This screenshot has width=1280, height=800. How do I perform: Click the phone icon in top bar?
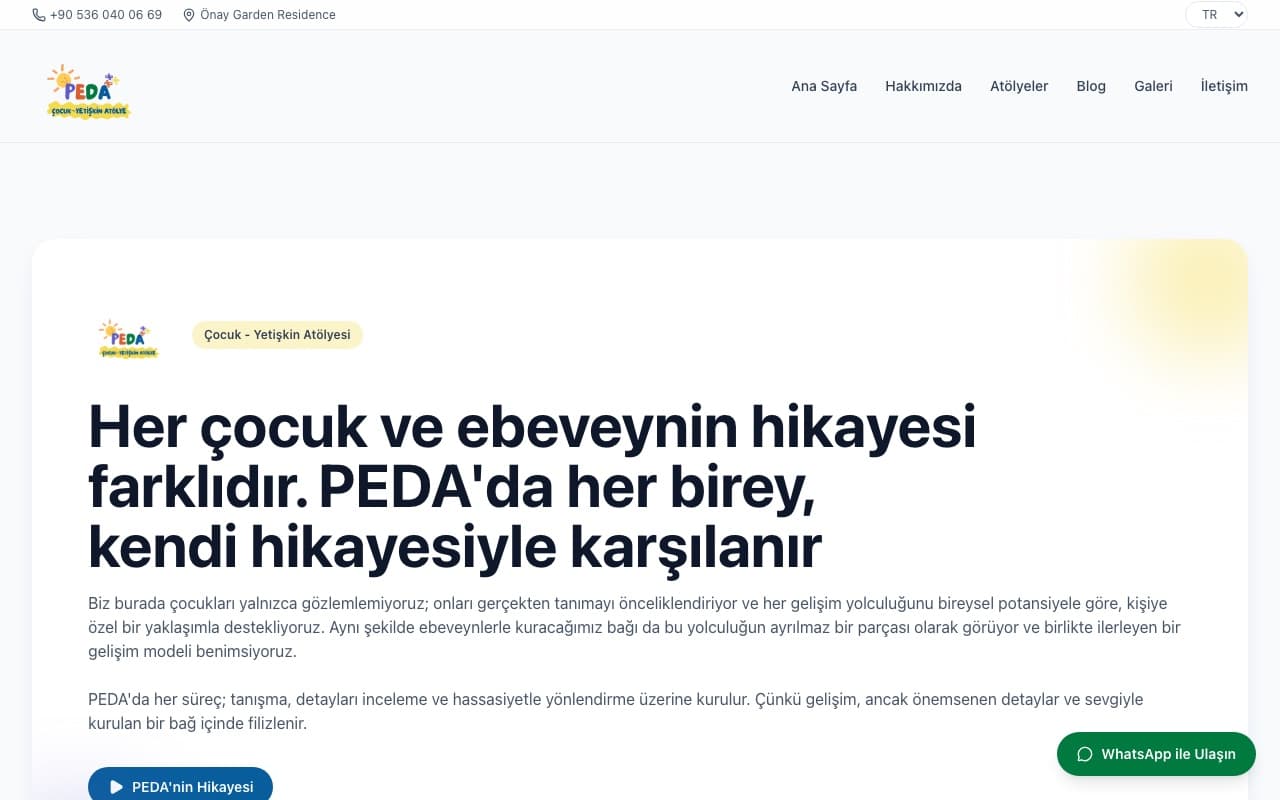[39, 15]
